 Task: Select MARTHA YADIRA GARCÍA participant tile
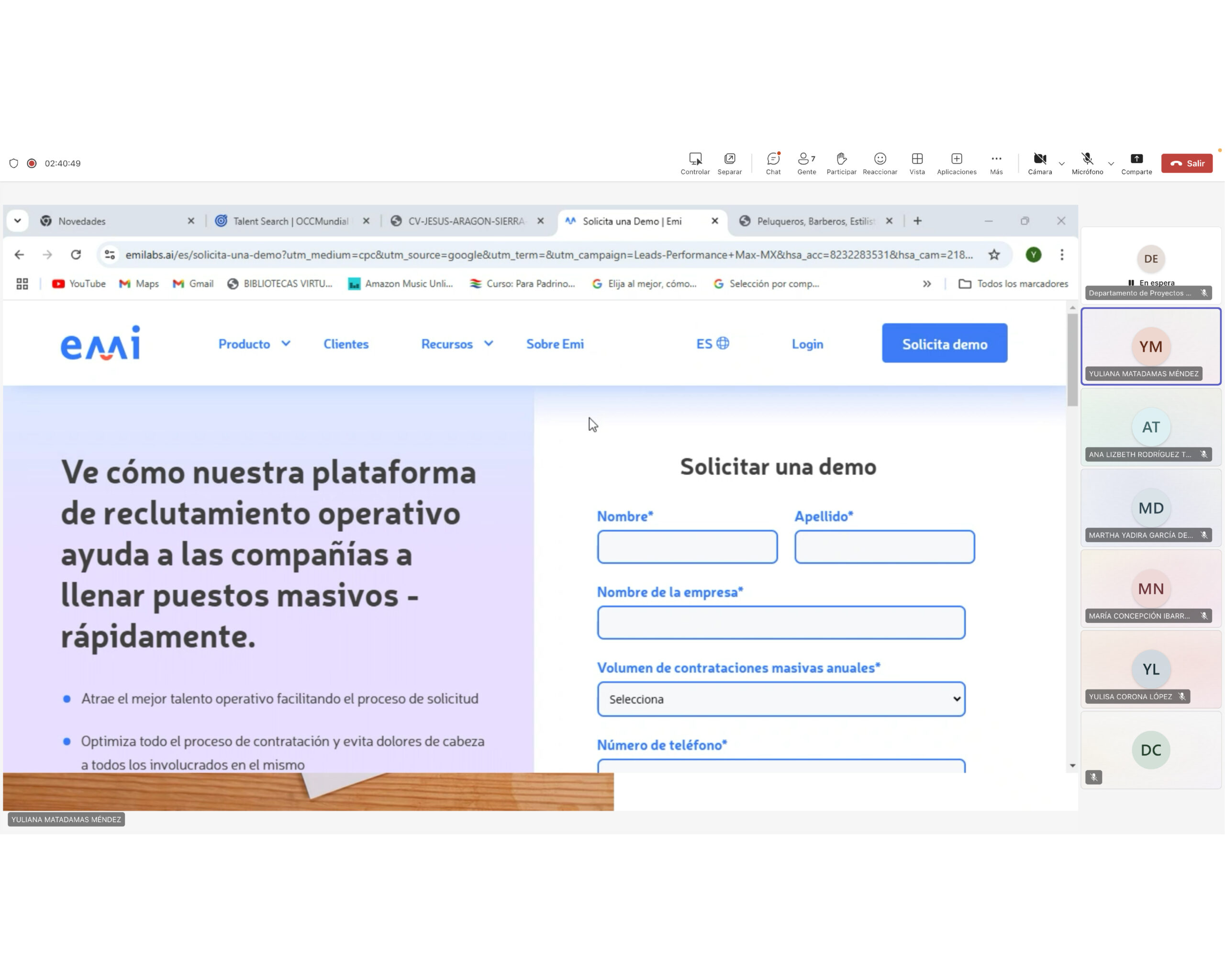(x=1150, y=507)
